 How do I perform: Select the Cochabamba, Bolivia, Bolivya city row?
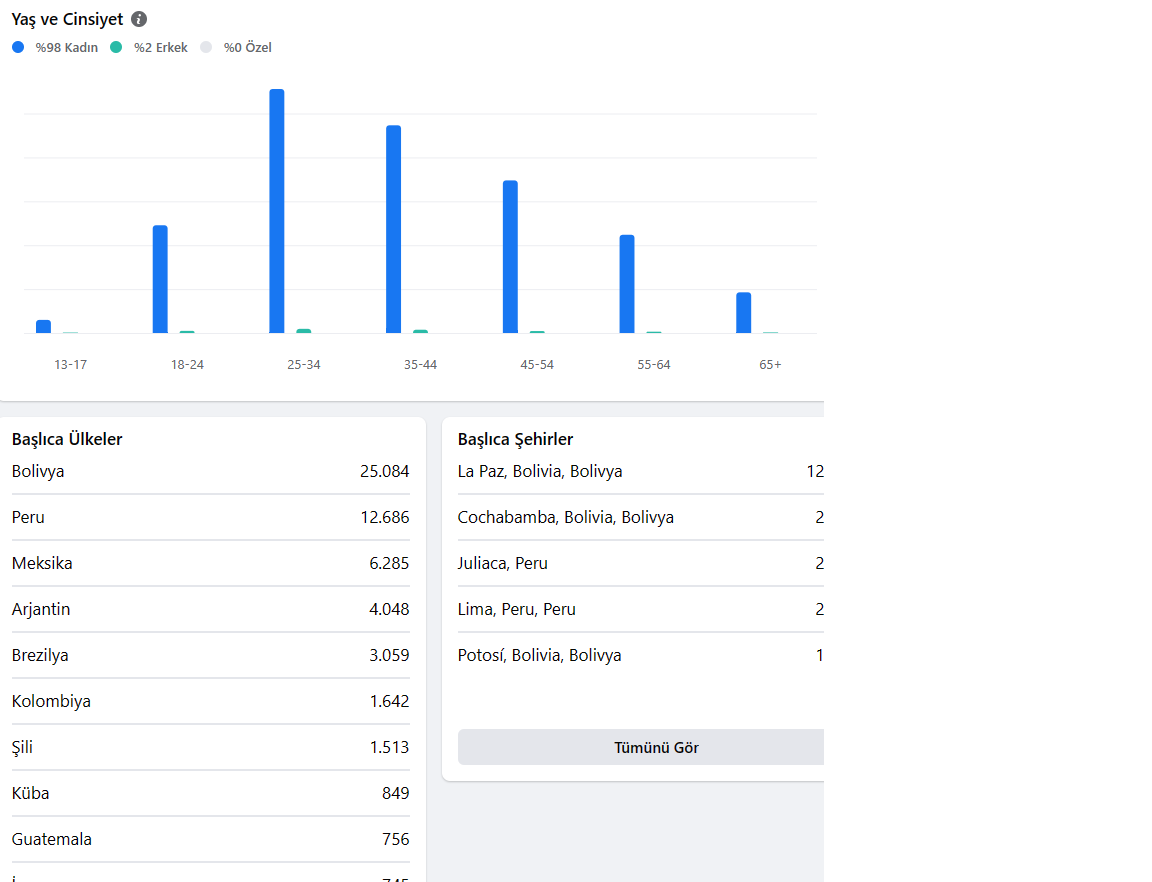[x=641, y=517]
